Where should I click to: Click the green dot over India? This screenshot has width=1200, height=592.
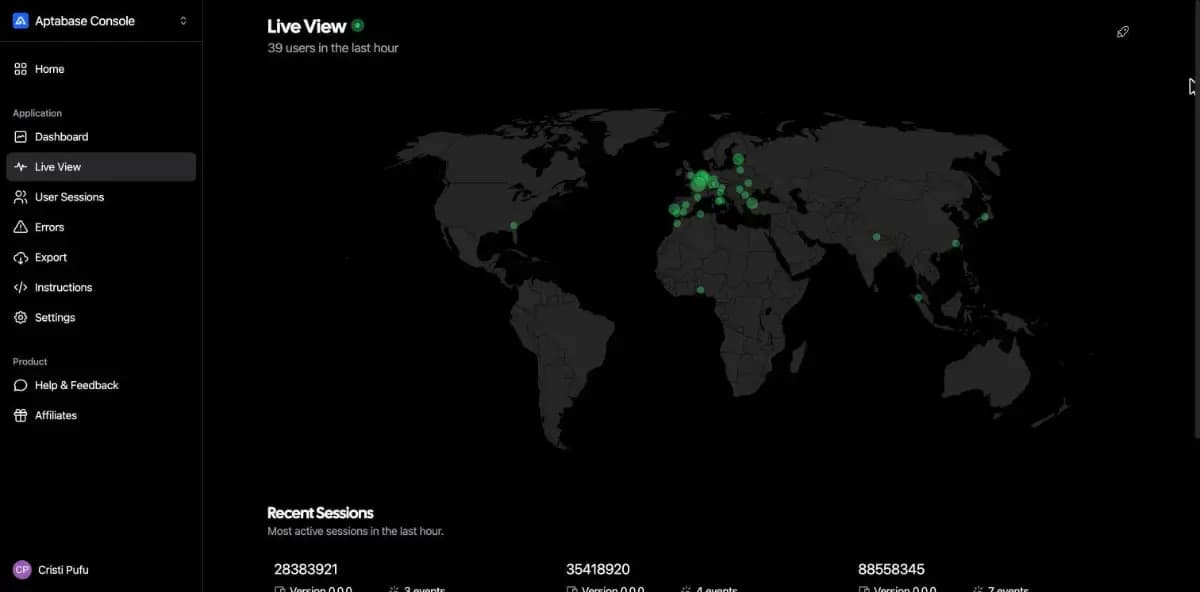pyautogui.click(x=876, y=237)
